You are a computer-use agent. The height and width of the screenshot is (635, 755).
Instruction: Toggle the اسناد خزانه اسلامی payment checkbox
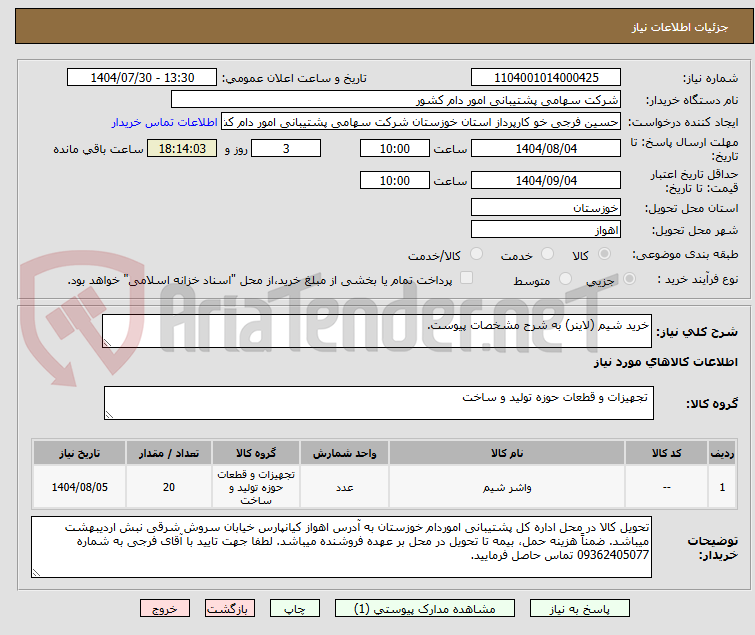click(466, 278)
